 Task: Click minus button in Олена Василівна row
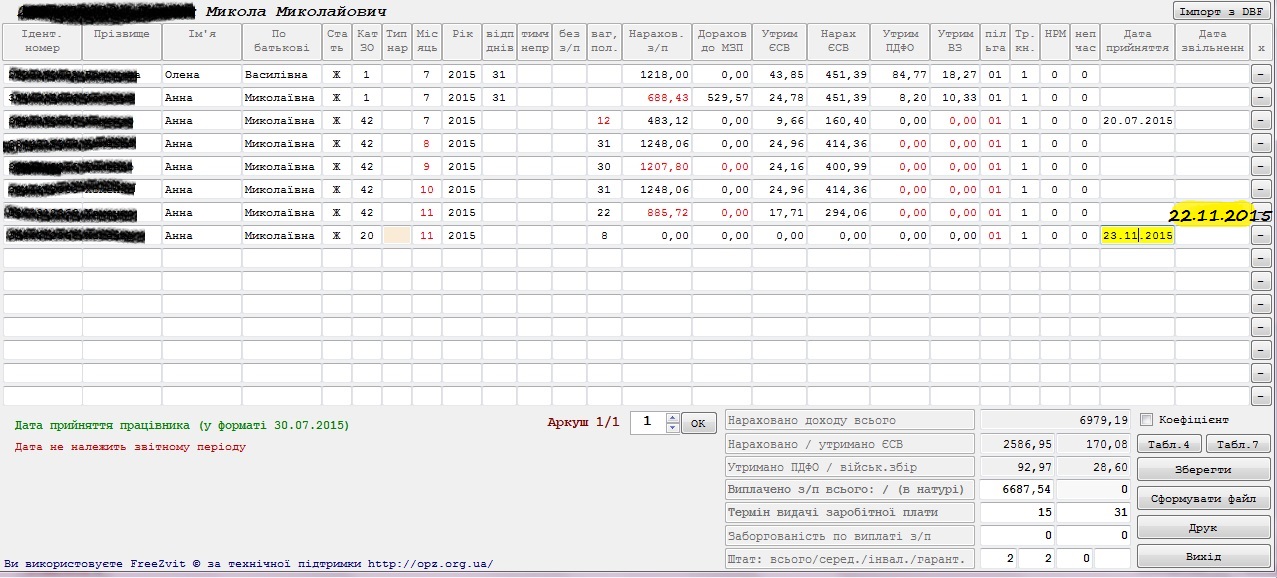[x=1261, y=74]
